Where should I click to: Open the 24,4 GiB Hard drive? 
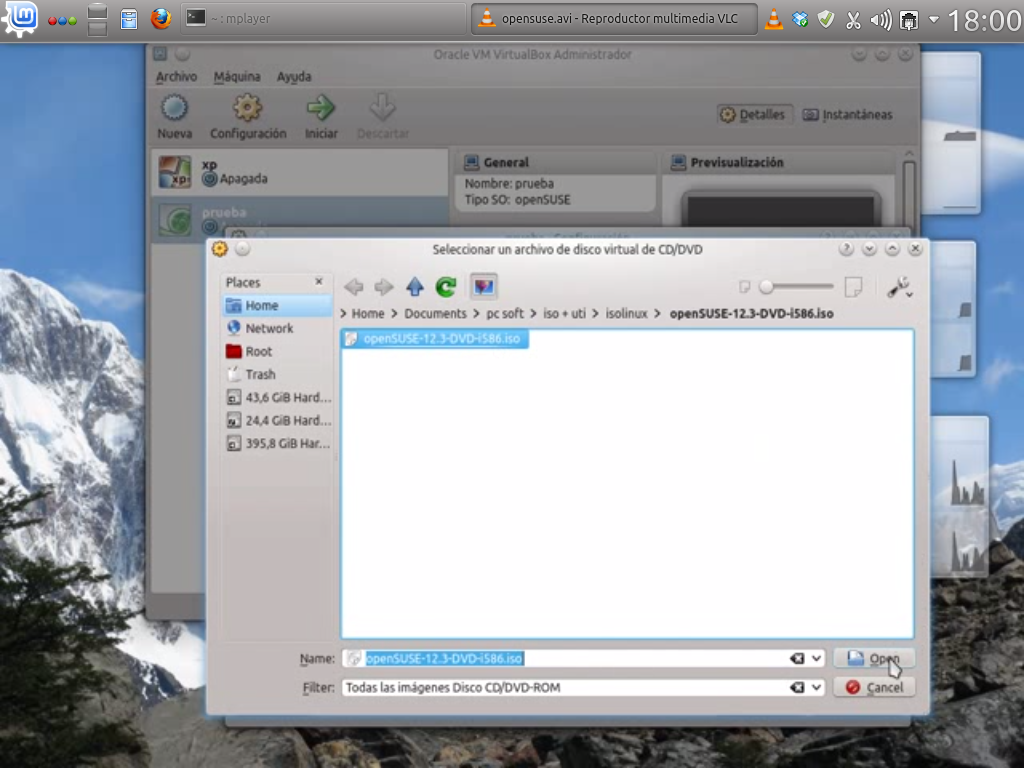tap(277, 420)
